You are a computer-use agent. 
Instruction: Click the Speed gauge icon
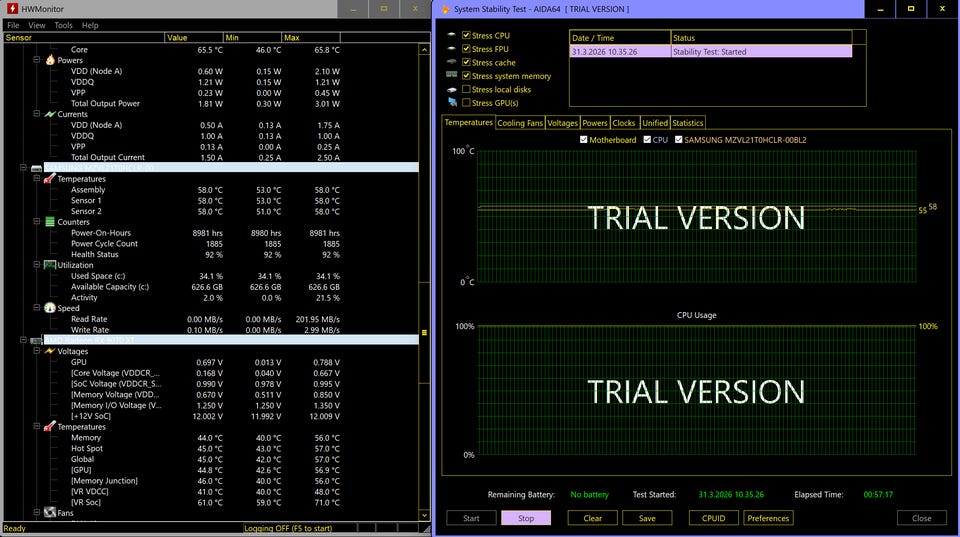(50, 308)
